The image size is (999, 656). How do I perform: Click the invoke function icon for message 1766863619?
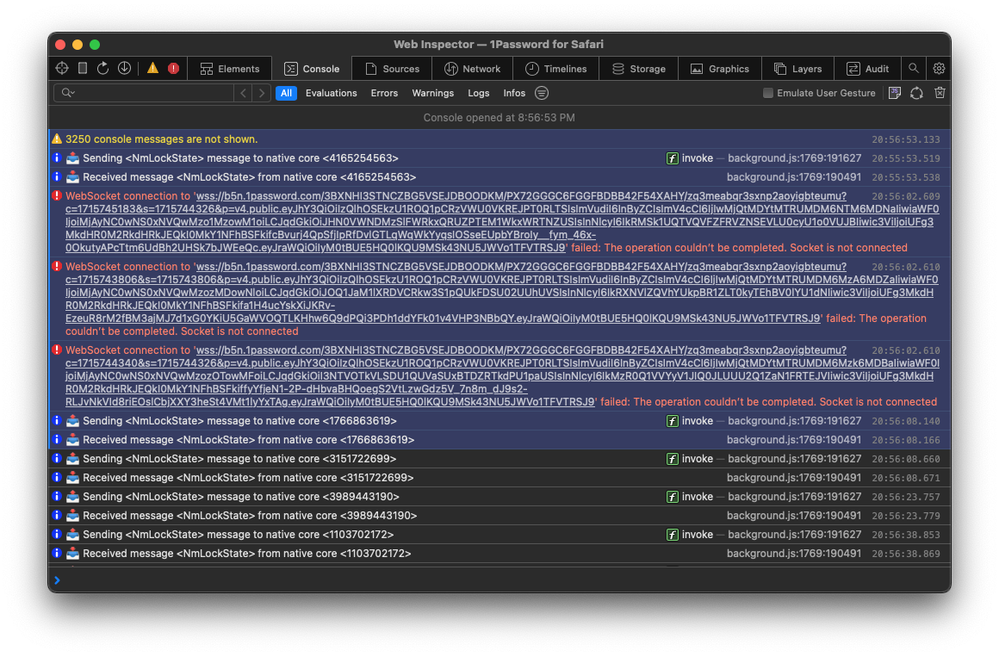pos(672,421)
